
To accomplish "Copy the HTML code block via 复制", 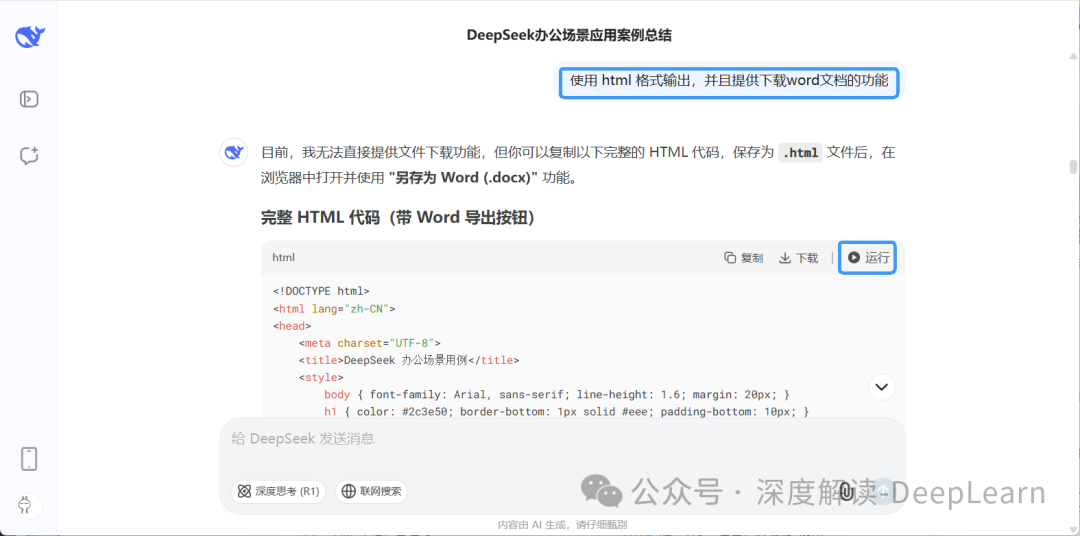I will click(x=743, y=258).
